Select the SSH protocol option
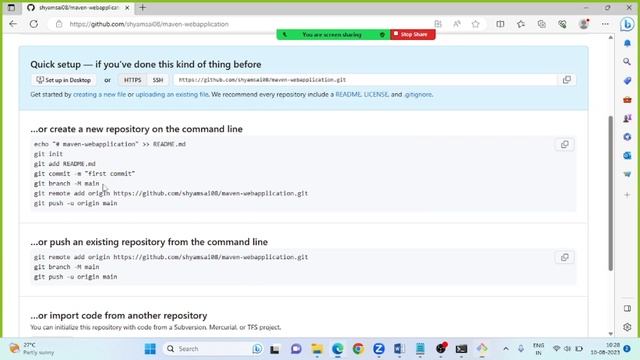 pyautogui.click(x=158, y=80)
